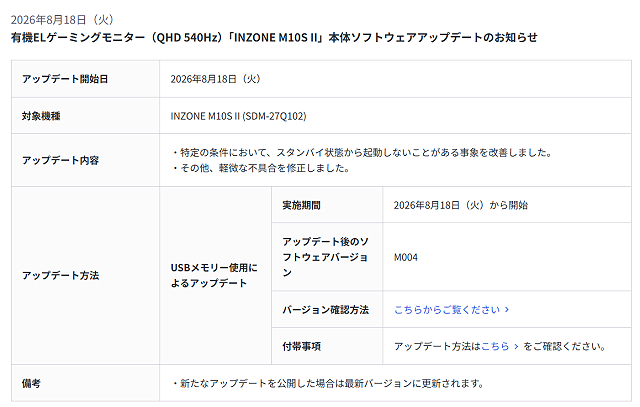Click the 備考 header cell
This screenshot has height=407, width=640.
point(85,383)
